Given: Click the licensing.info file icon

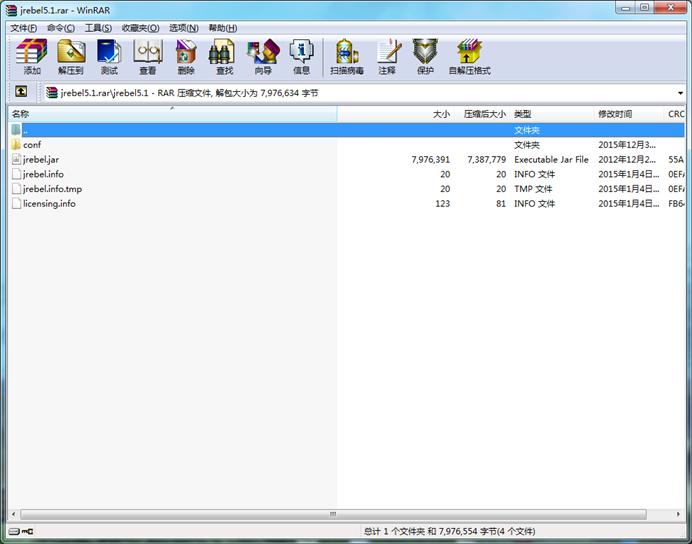Looking at the screenshot, I should point(16,203).
